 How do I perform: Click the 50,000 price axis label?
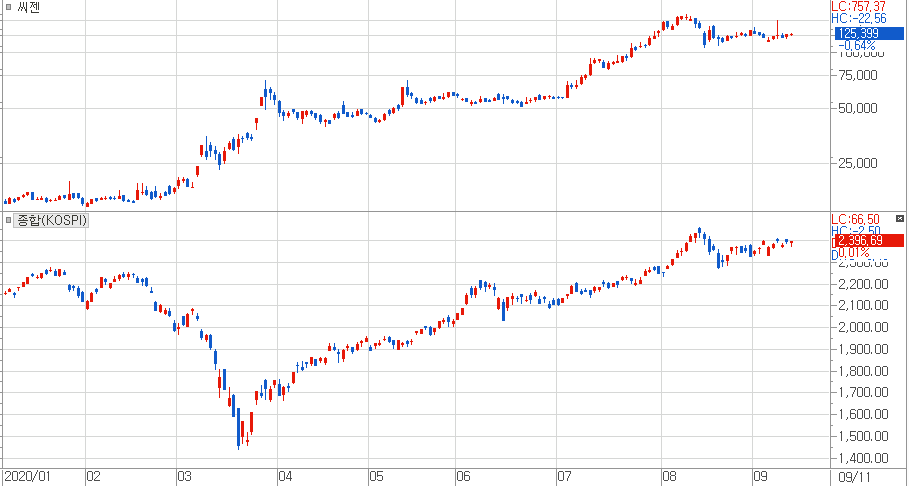[x=857, y=108]
